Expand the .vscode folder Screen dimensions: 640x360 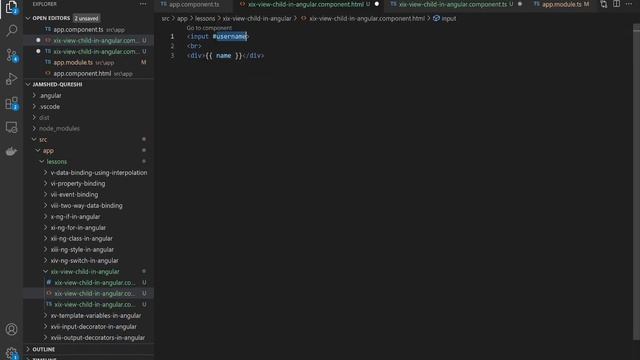(50, 107)
